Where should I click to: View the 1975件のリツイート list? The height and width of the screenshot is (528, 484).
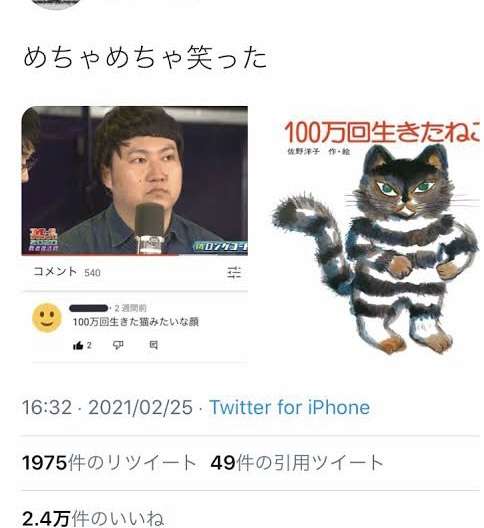tap(109, 462)
